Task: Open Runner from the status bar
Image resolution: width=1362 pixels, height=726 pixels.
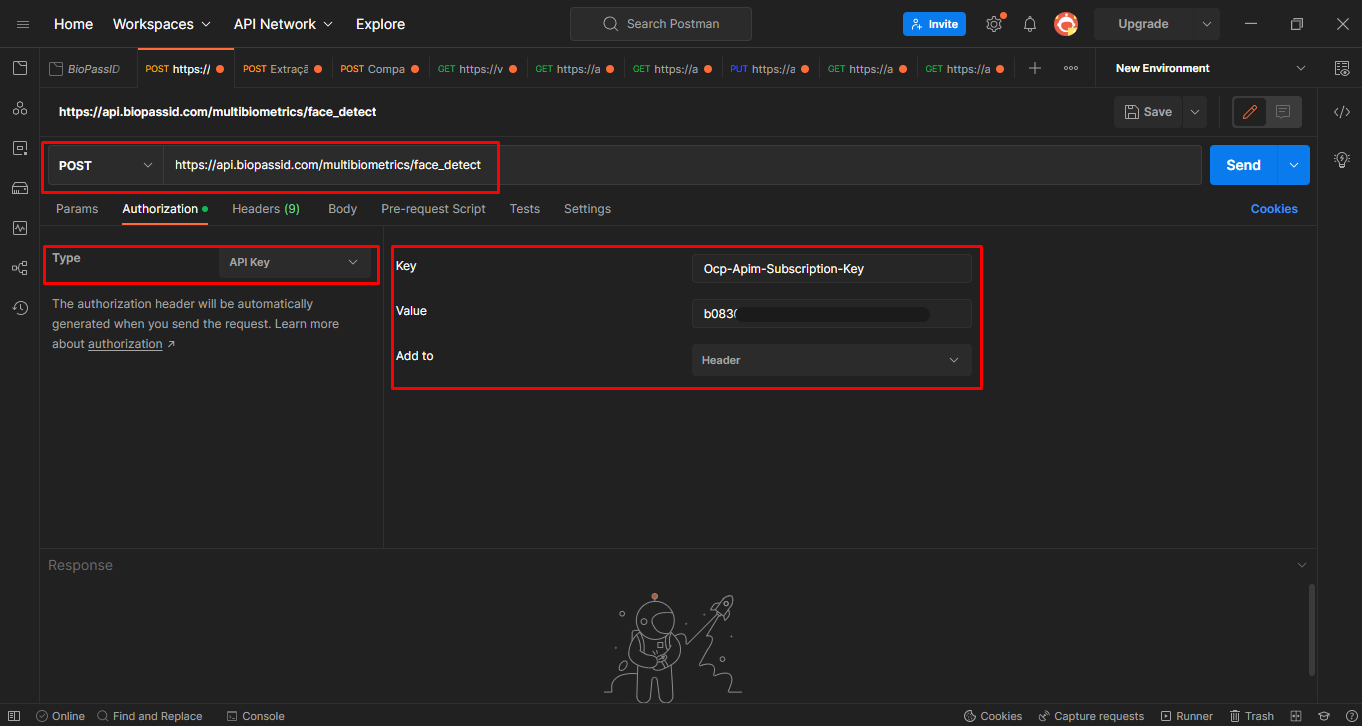Action: coord(1186,716)
